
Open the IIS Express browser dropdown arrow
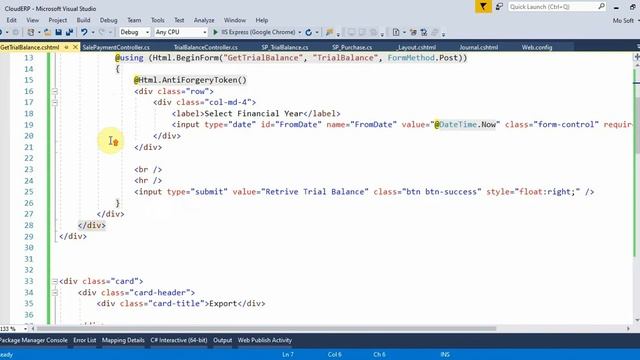point(300,32)
